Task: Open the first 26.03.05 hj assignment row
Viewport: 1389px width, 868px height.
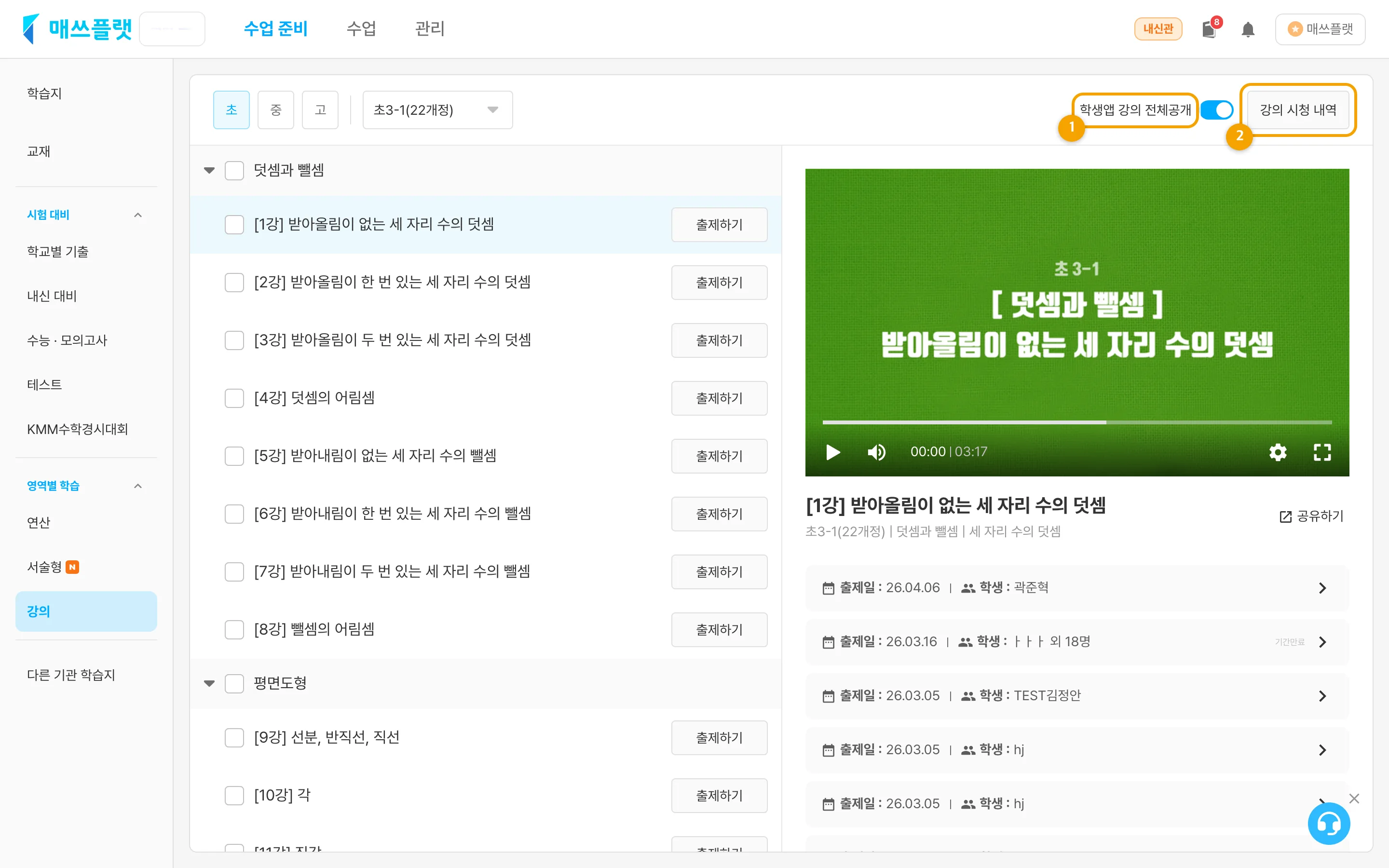Action: 1077,750
